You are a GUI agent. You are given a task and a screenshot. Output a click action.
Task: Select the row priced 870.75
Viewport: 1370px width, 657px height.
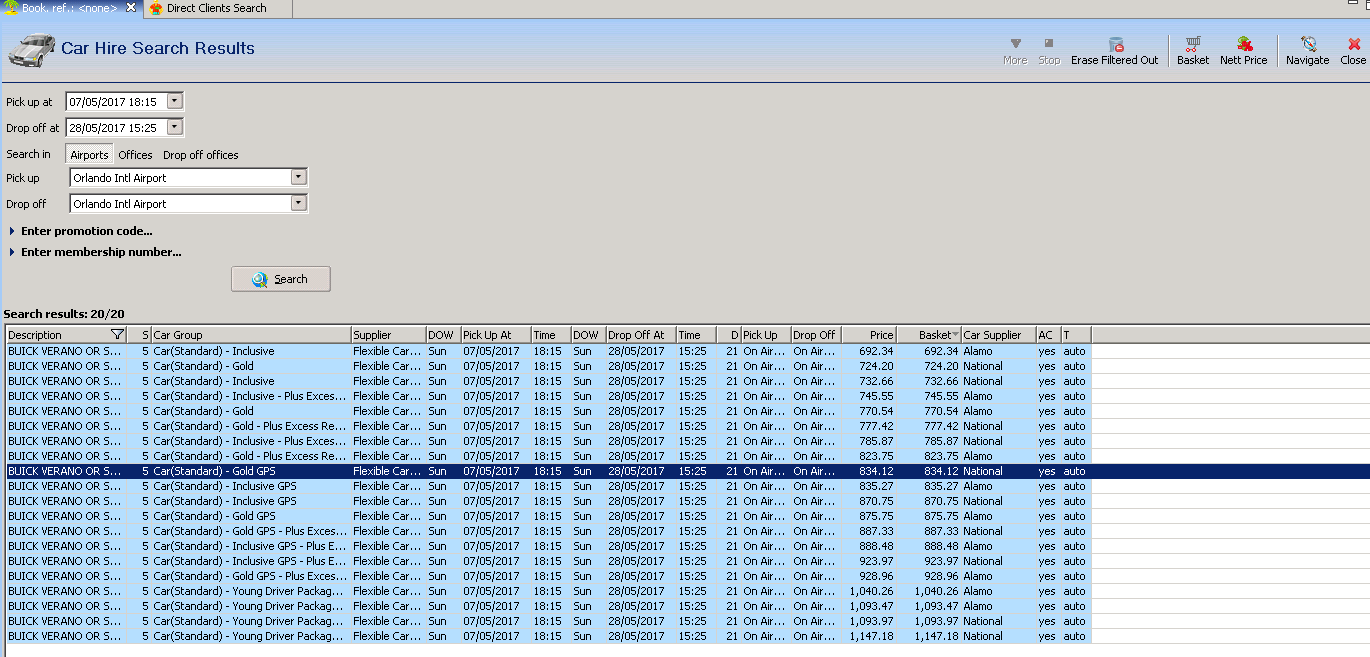click(x=548, y=501)
